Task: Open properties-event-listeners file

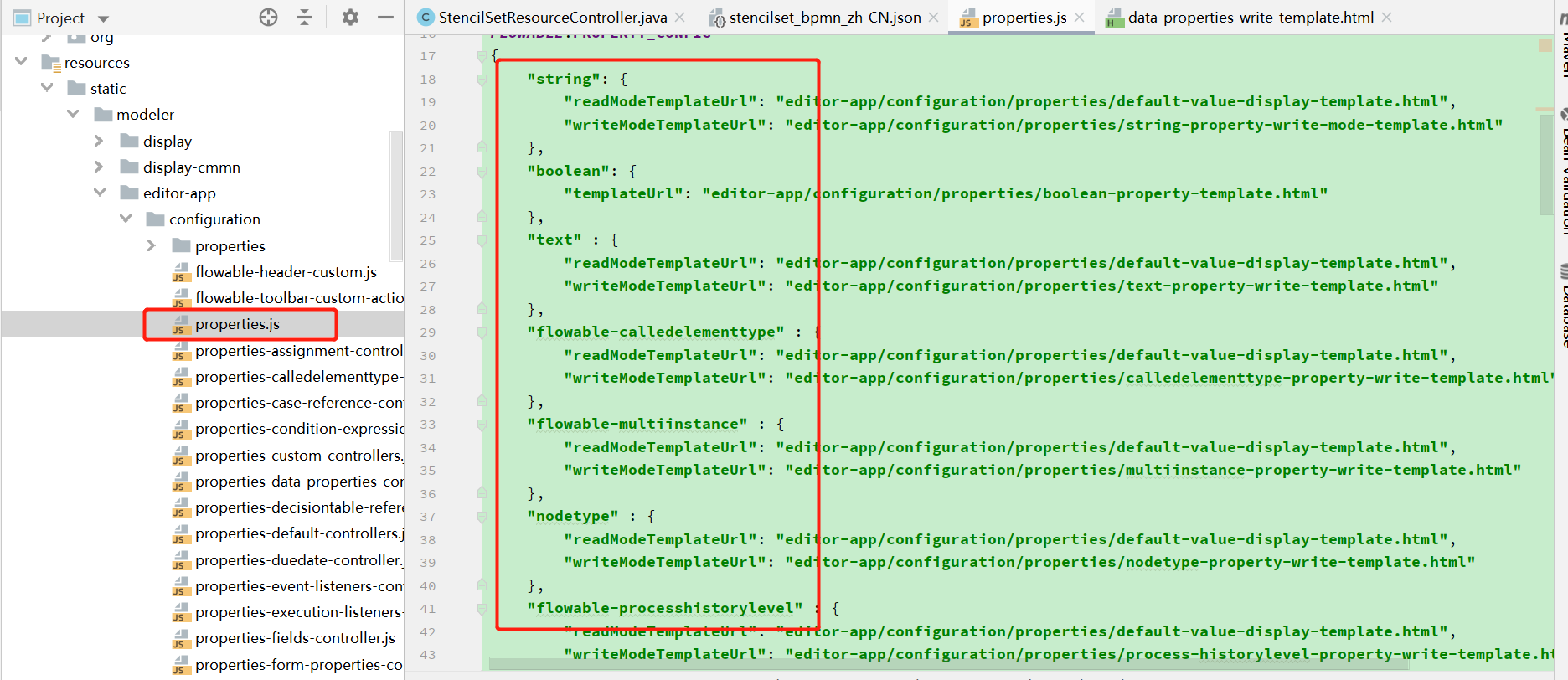Action: 299,585
